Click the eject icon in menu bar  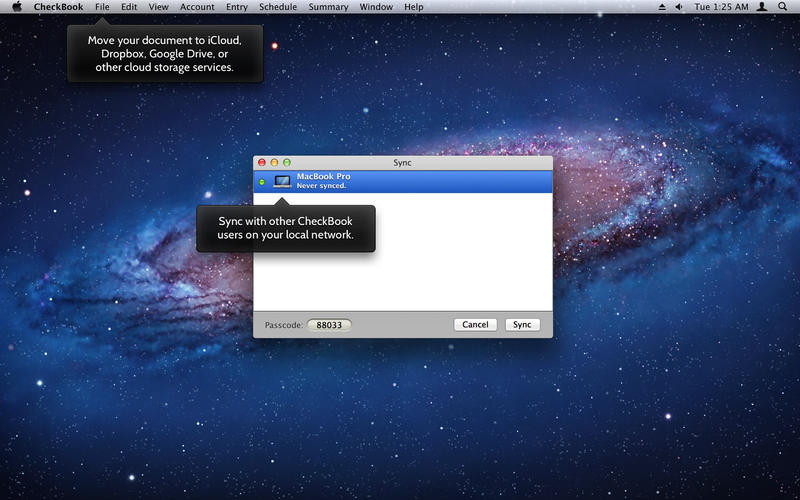[x=662, y=7]
